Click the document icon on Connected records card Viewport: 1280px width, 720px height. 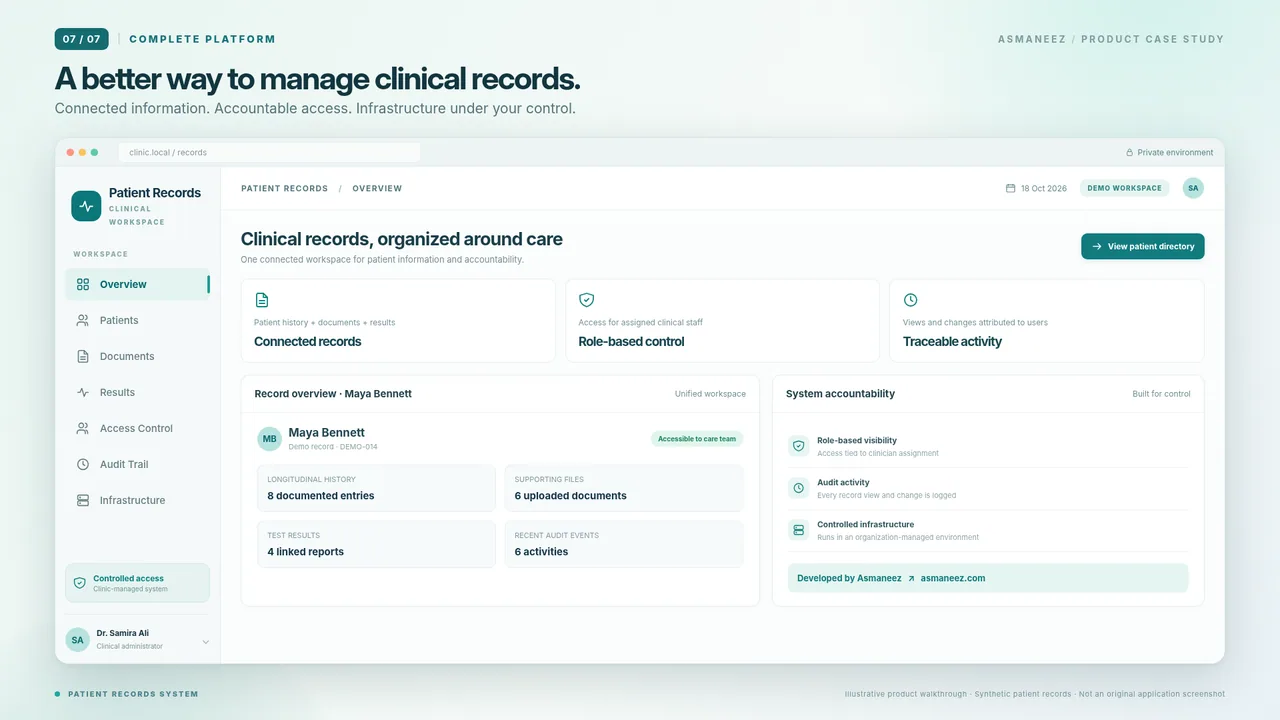tap(262, 300)
